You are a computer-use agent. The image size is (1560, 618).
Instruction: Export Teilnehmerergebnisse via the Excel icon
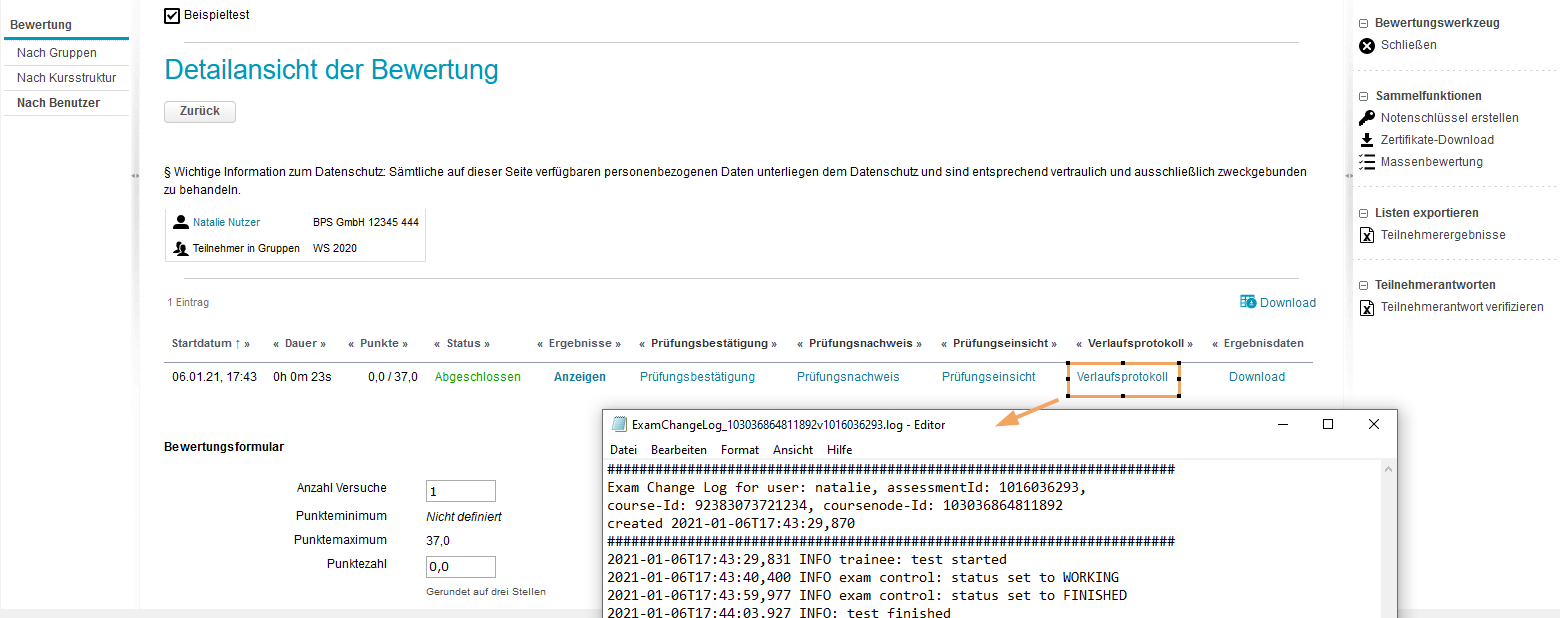click(1367, 234)
